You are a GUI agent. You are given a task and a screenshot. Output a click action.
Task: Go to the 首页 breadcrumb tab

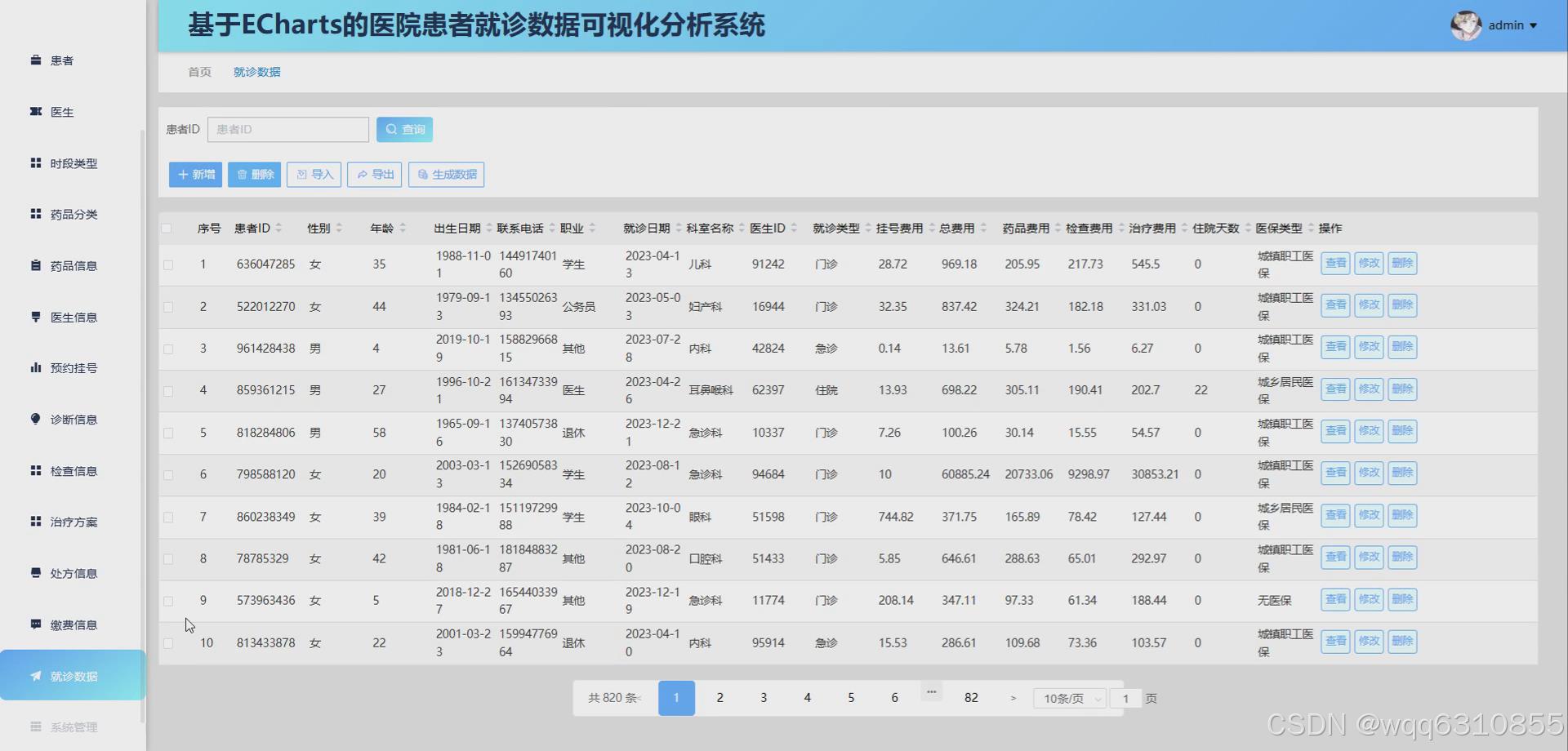click(x=199, y=72)
